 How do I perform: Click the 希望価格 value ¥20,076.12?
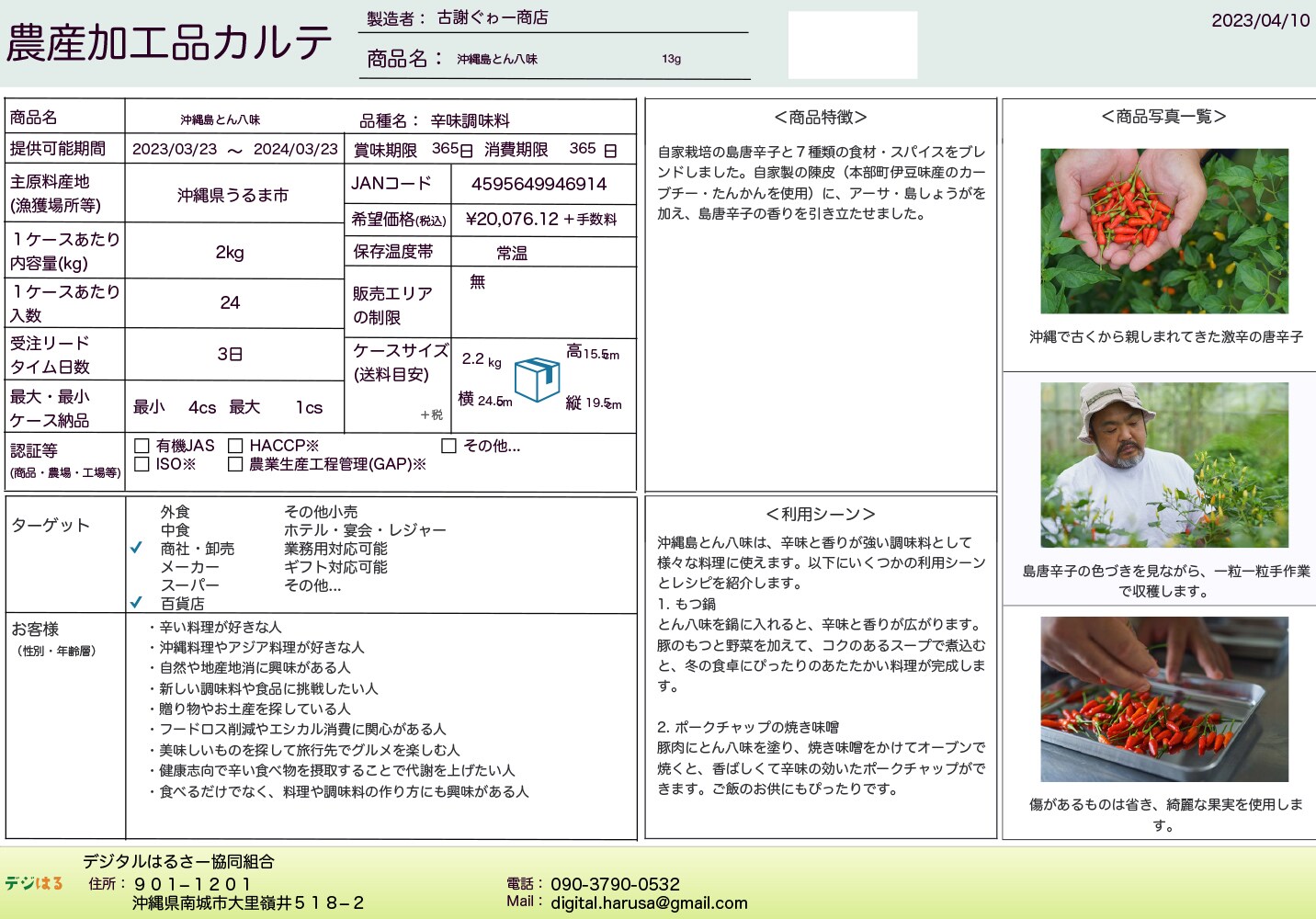(512, 219)
